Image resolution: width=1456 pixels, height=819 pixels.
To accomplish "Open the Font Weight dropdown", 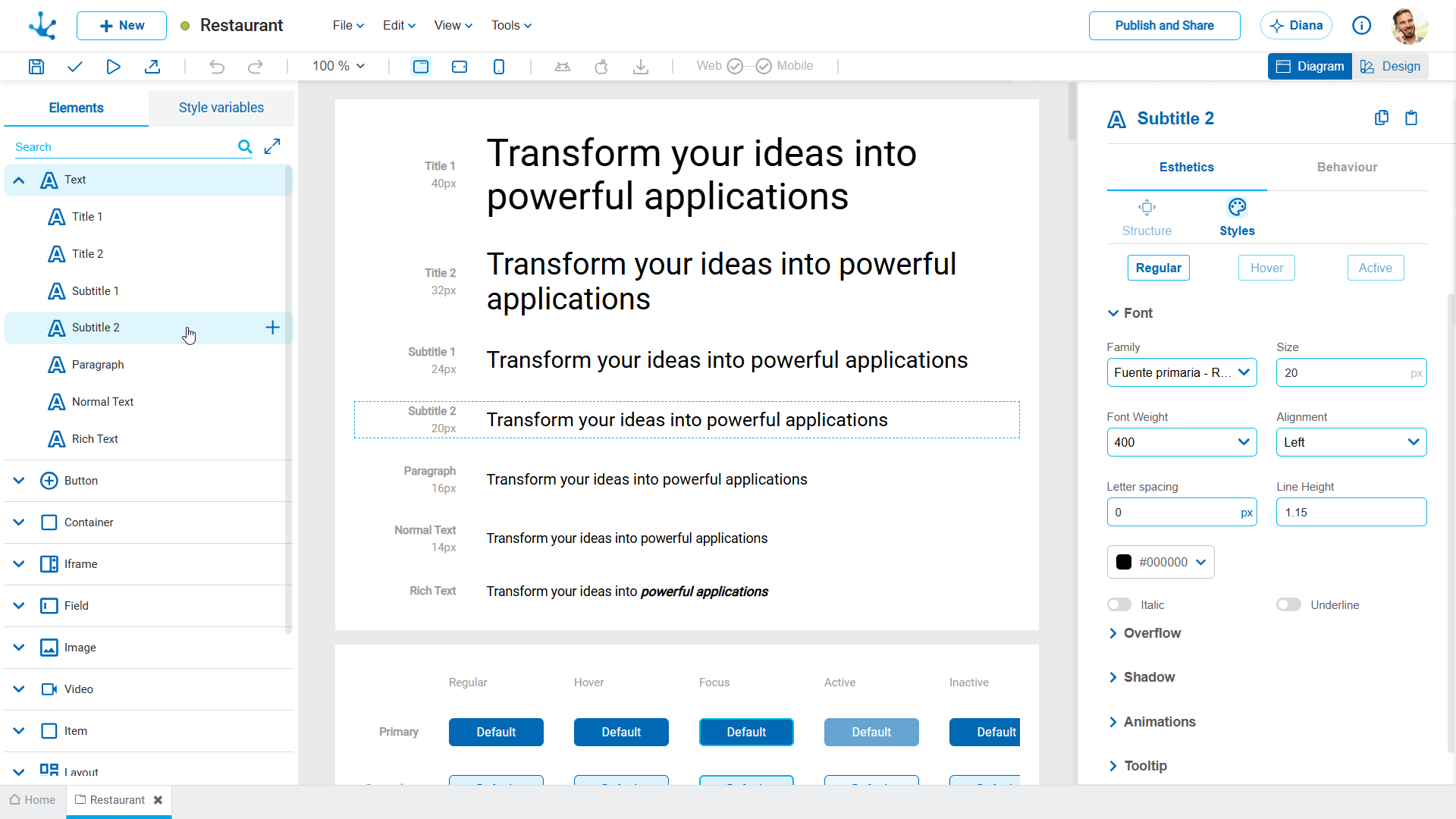I will 1181,442.
